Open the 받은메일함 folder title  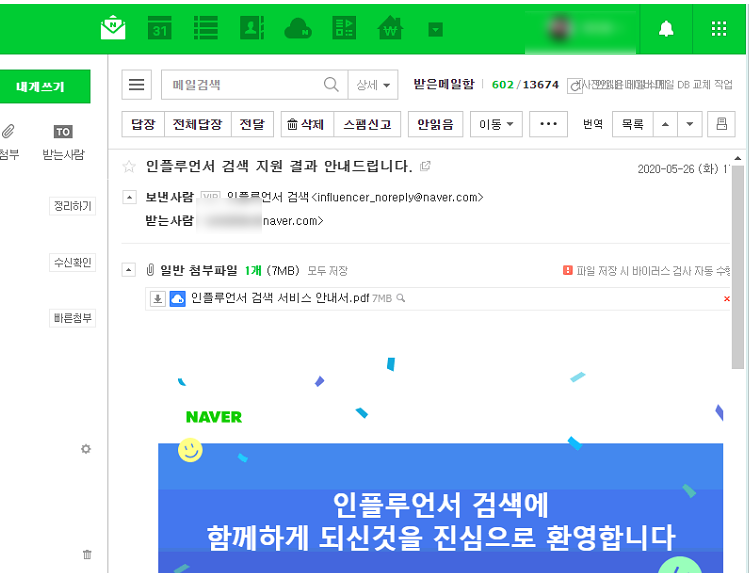click(444, 85)
